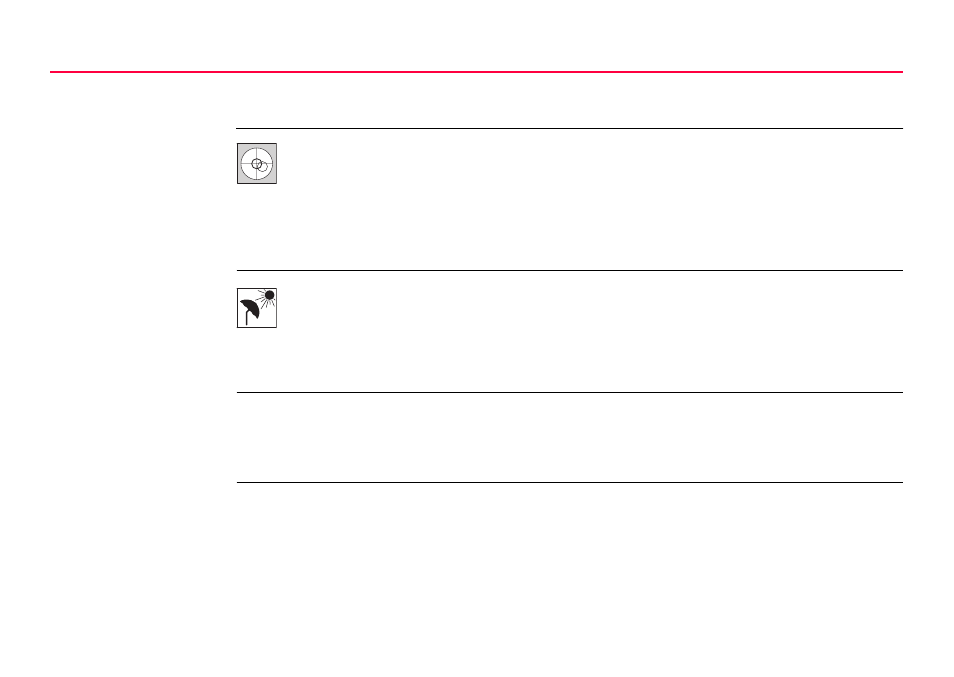Click the umbrella handle in the sun icon
Image resolution: width=954 pixels, height=677 pixels.
tap(247, 318)
